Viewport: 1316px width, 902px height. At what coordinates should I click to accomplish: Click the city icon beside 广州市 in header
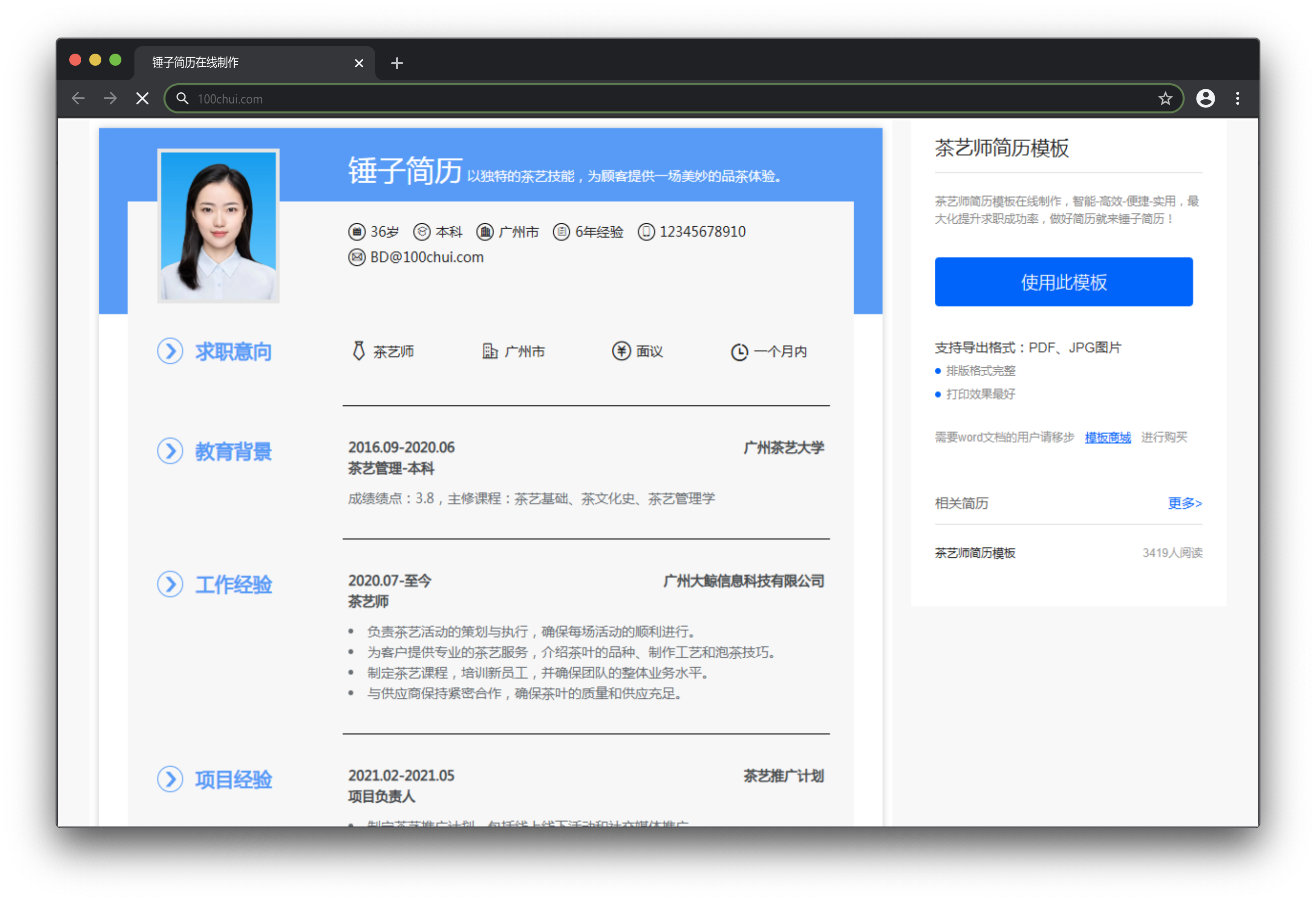pos(484,232)
